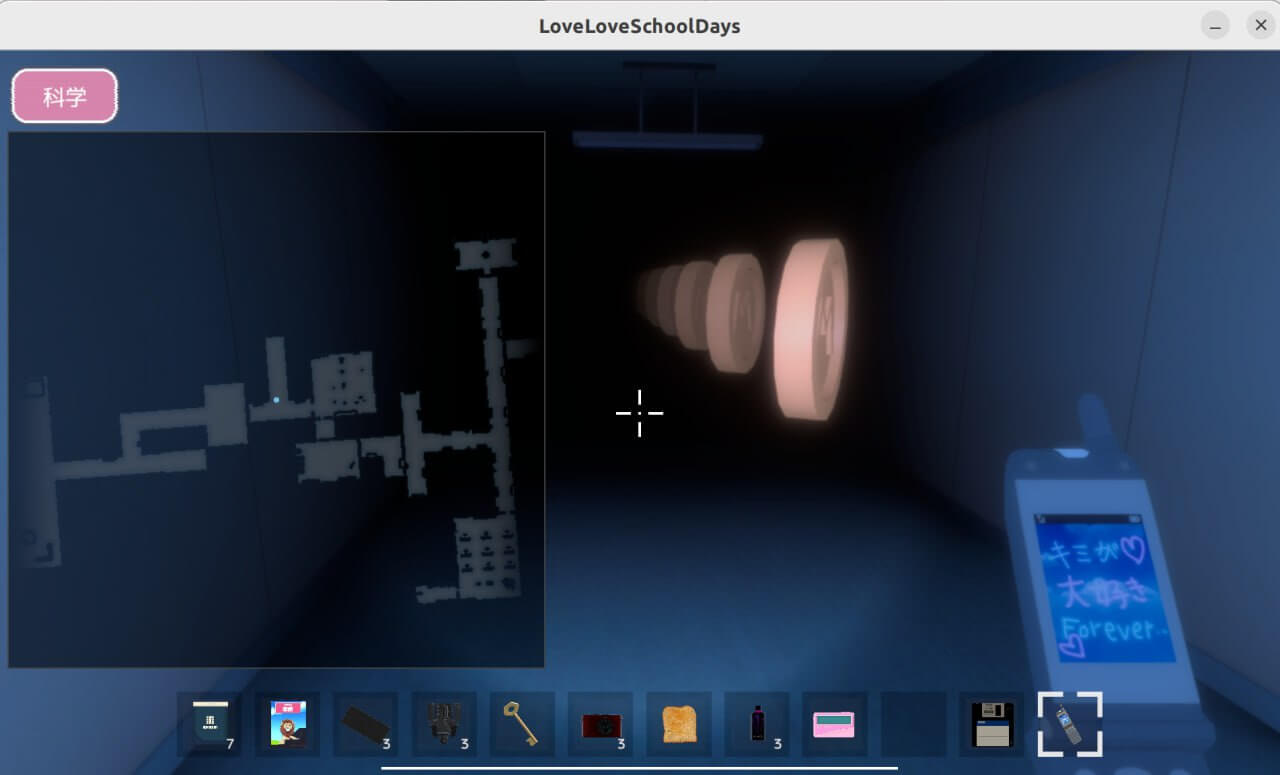Click the pink 科学 label button

pyautogui.click(x=65, y=97)
